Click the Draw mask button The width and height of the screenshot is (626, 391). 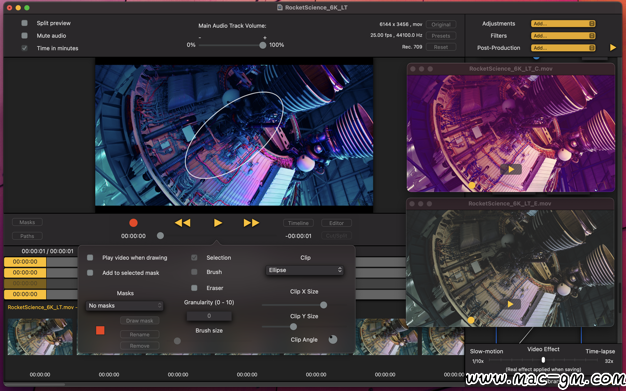139,320
